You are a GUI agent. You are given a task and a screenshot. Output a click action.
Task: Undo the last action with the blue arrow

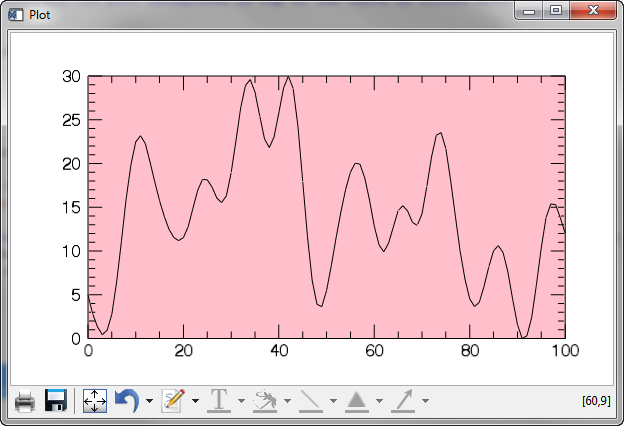[127, 402]
